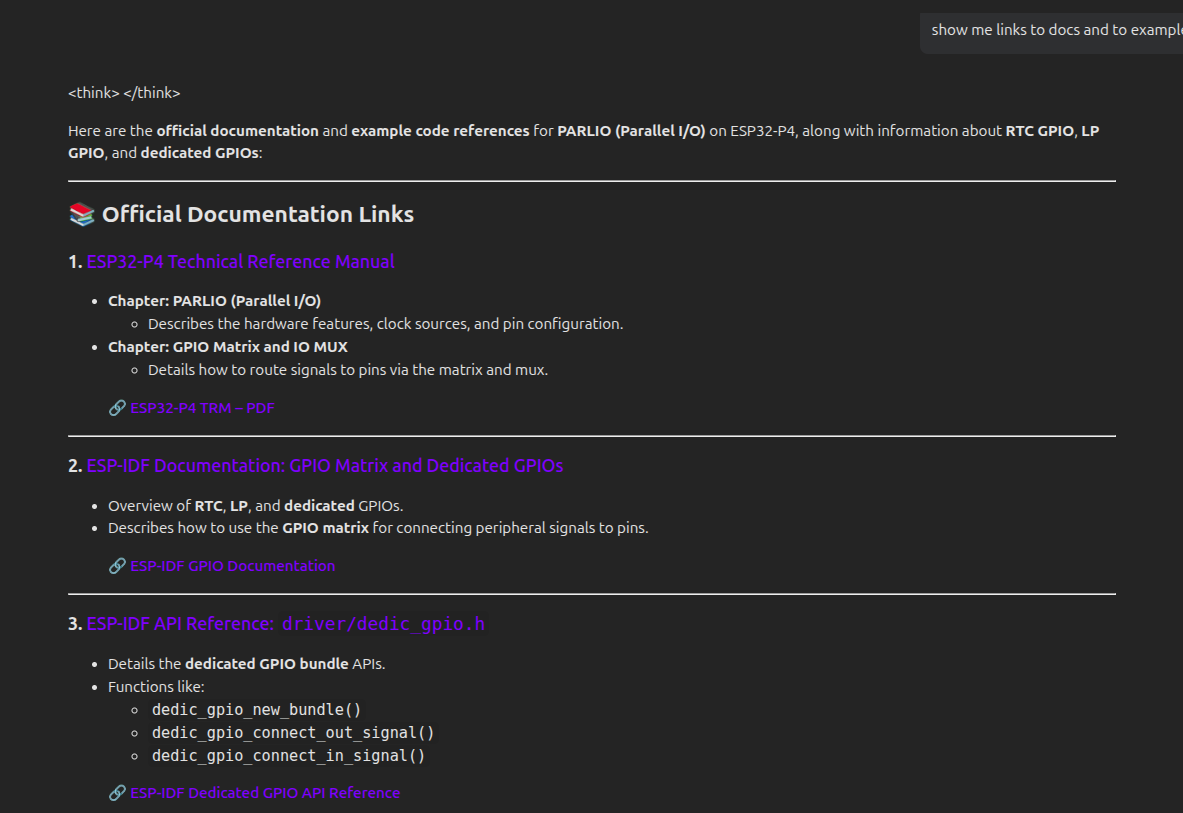The width and height of the screenshot is (1183, 813).
Task: Open the ESP32-P4 TRM – PDF link
Action: point(202,408)
